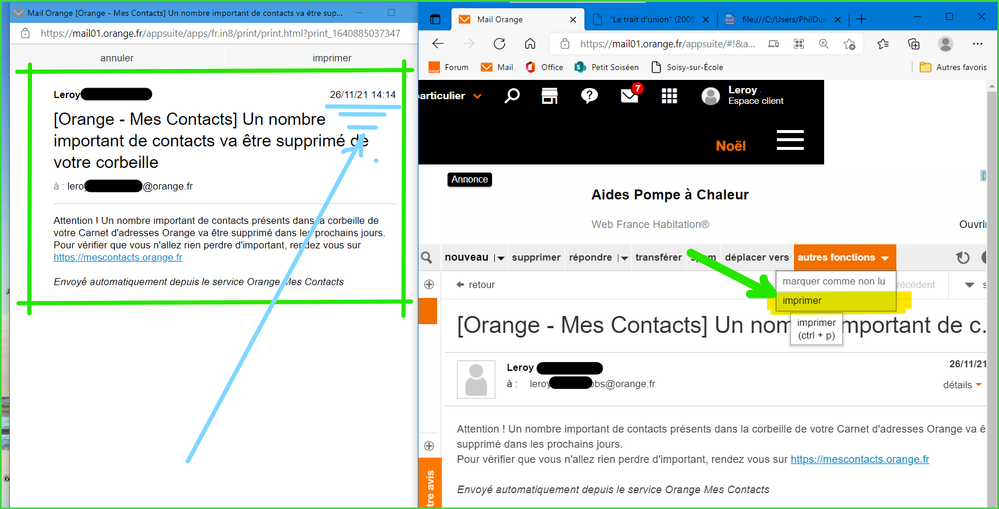
Task: Select imprimer from the dropdown menu
Action: pyautogui.click(x=802, y=300)
